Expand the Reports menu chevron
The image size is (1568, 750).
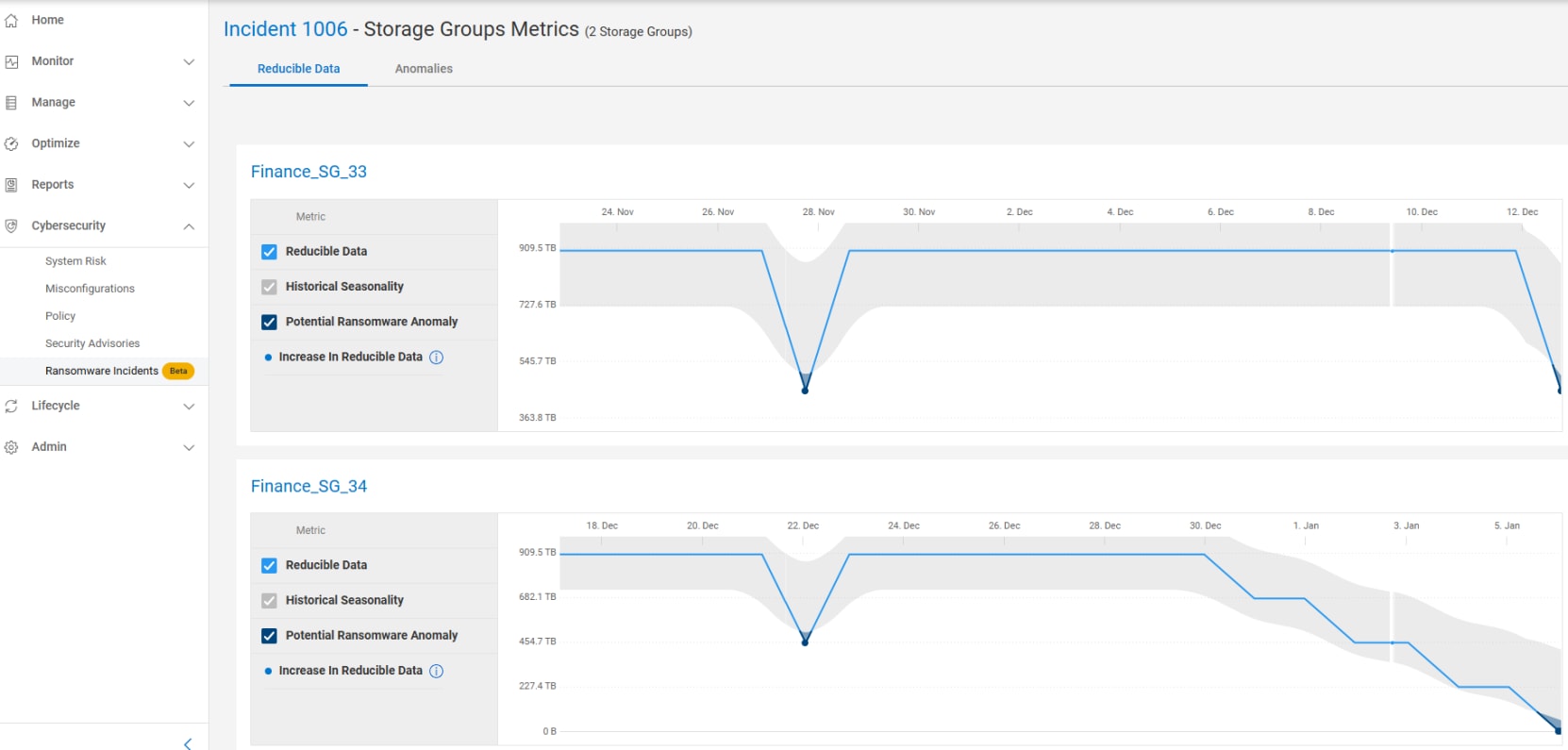click(x=189, y=185)
